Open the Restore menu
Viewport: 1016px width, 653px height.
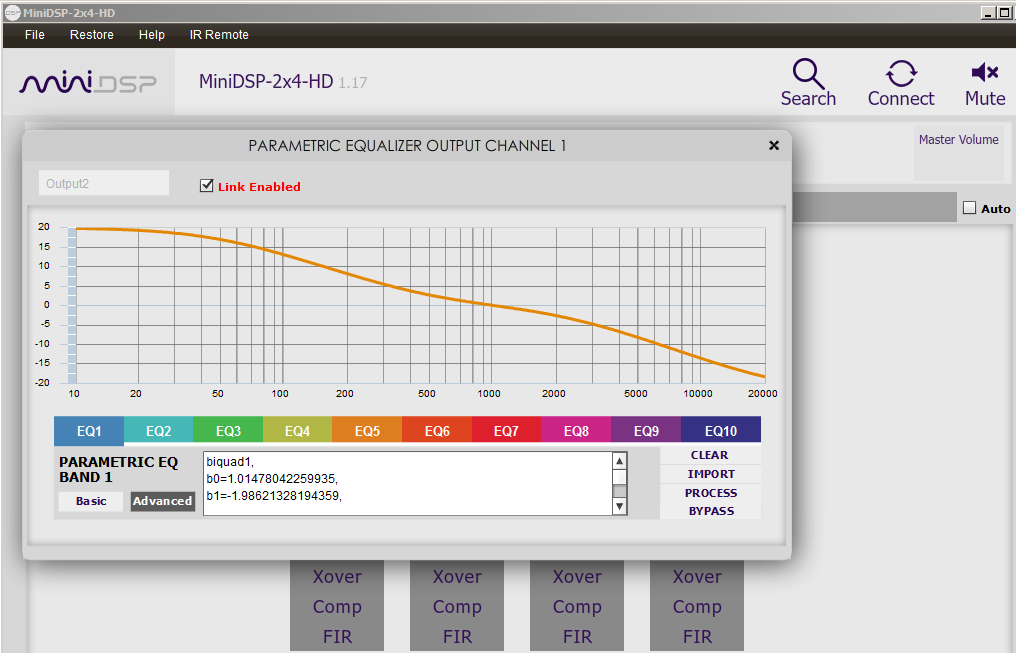point(91,35)
